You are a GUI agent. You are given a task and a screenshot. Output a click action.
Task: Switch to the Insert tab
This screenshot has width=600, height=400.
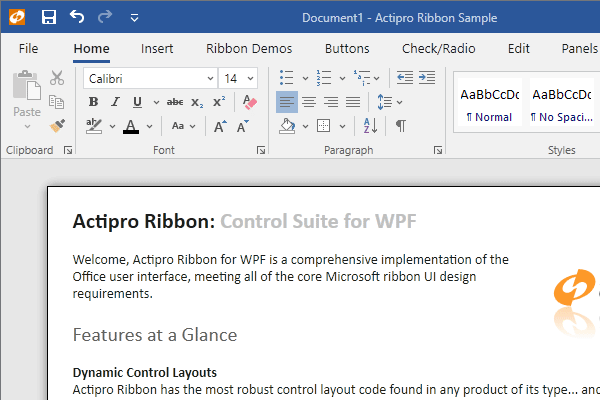(x=157, y=49)
